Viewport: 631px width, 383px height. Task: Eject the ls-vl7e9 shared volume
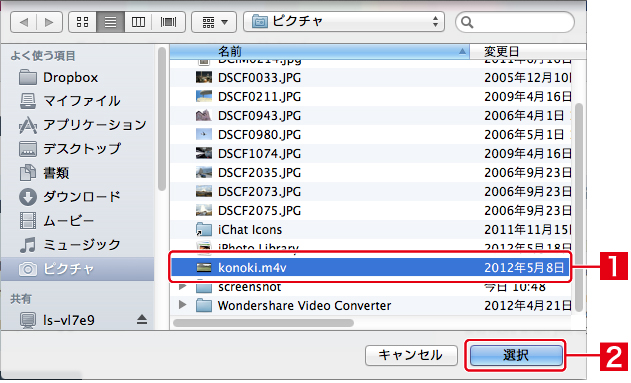coord(142,320)
